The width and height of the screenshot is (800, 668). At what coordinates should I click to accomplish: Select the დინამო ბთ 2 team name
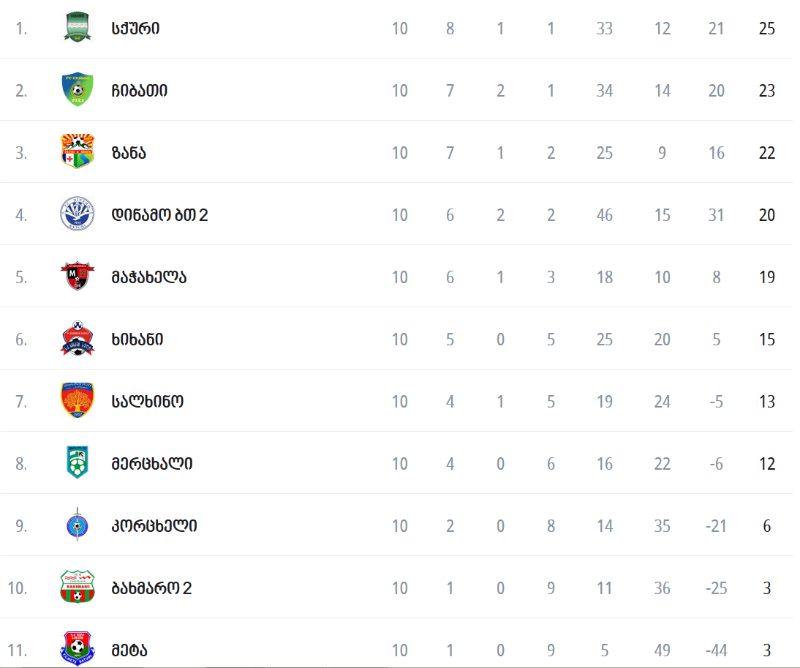[x=160, y=215]
